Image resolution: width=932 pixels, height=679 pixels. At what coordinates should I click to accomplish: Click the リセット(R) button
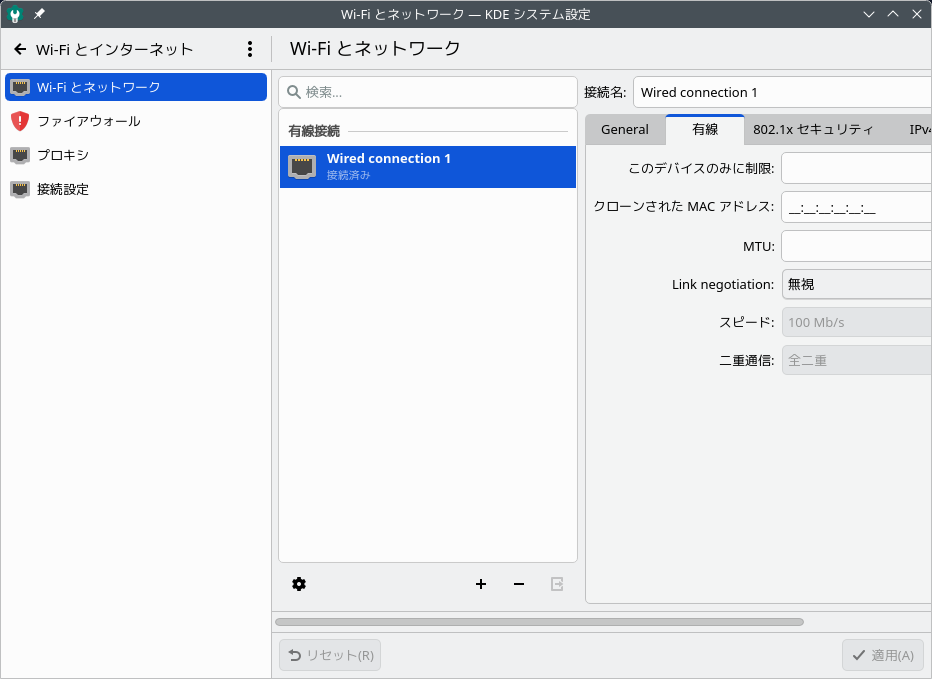[x=330, y=655]
